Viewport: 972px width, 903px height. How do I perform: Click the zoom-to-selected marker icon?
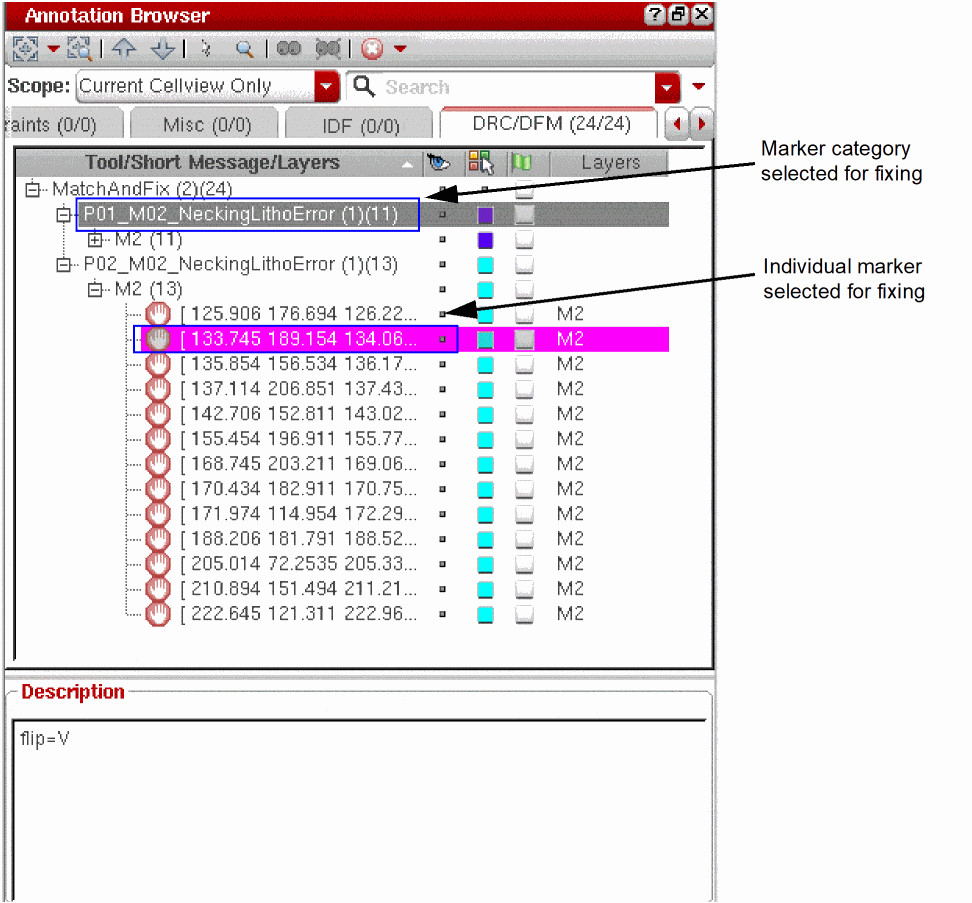(25, 48)
